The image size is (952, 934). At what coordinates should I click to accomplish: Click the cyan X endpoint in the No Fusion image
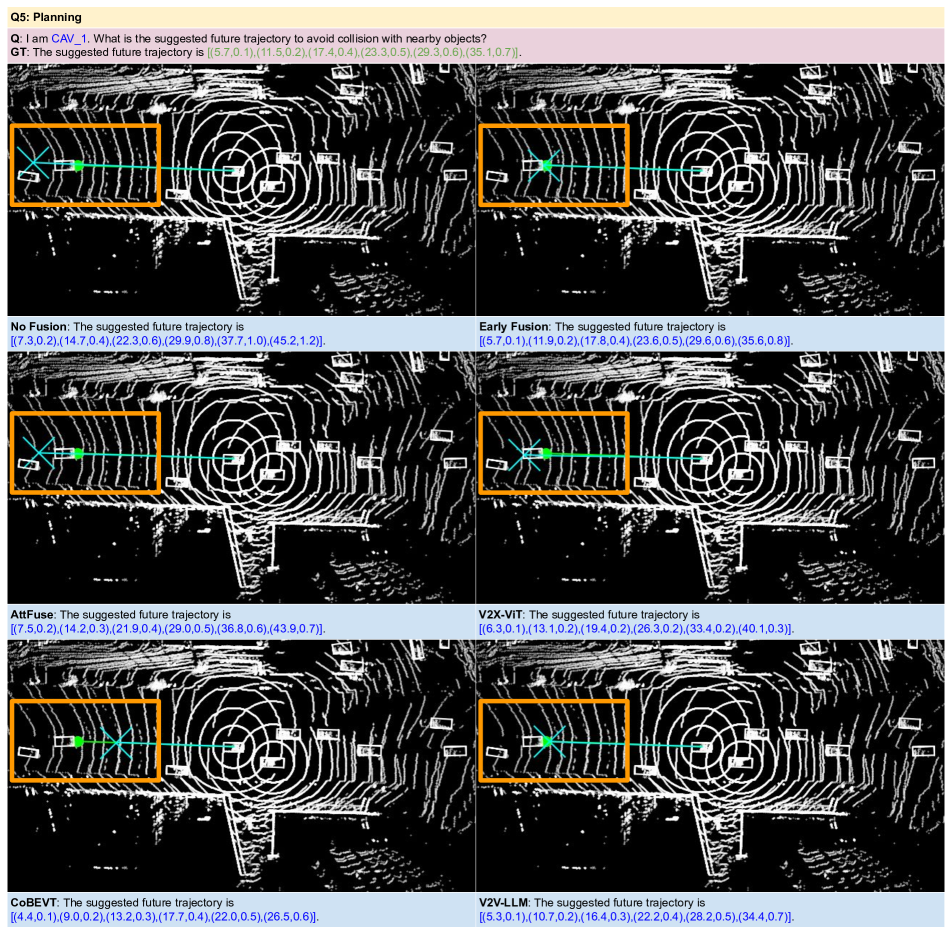(x=33, y=163)
